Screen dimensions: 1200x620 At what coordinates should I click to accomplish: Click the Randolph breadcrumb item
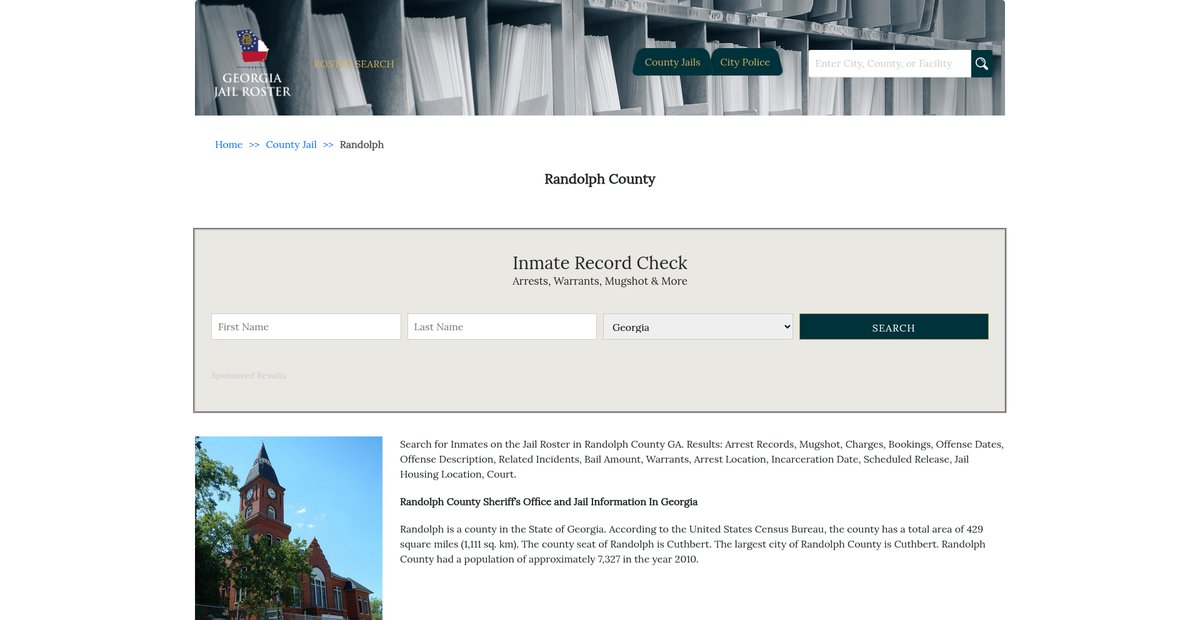tap(362, 145)
